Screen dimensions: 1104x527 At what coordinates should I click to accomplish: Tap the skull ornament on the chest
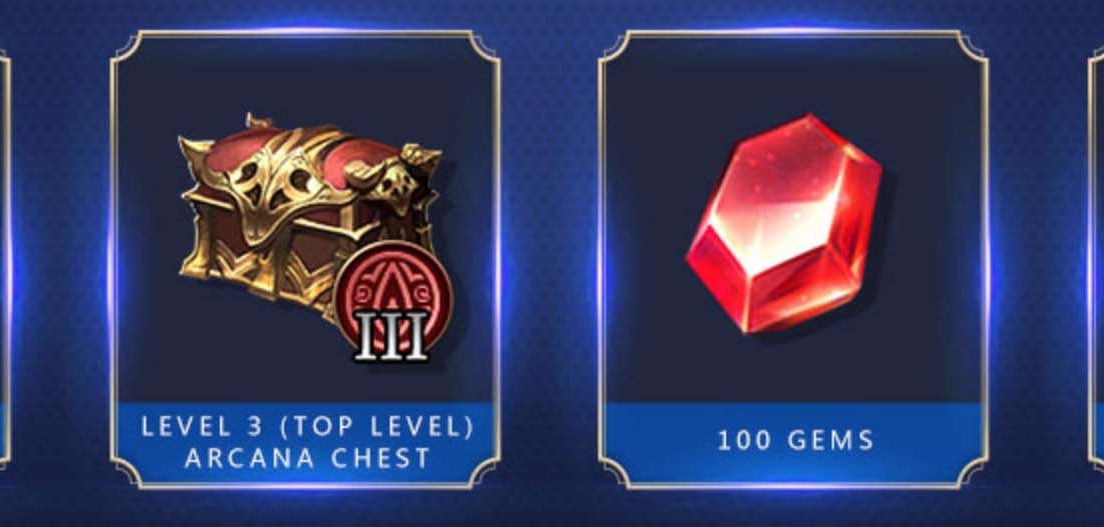393,182
